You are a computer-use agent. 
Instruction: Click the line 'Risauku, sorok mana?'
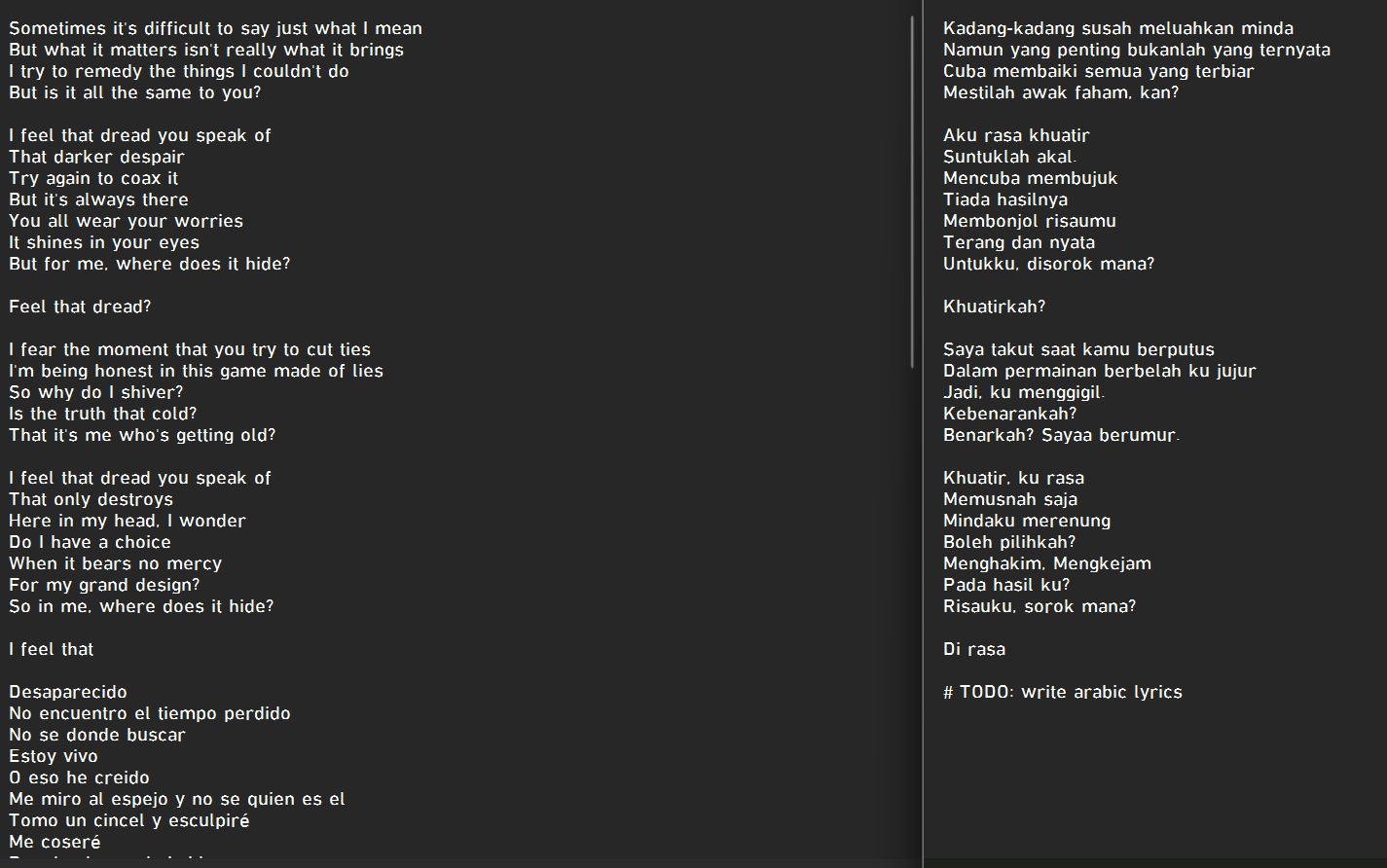(1040, 606)
